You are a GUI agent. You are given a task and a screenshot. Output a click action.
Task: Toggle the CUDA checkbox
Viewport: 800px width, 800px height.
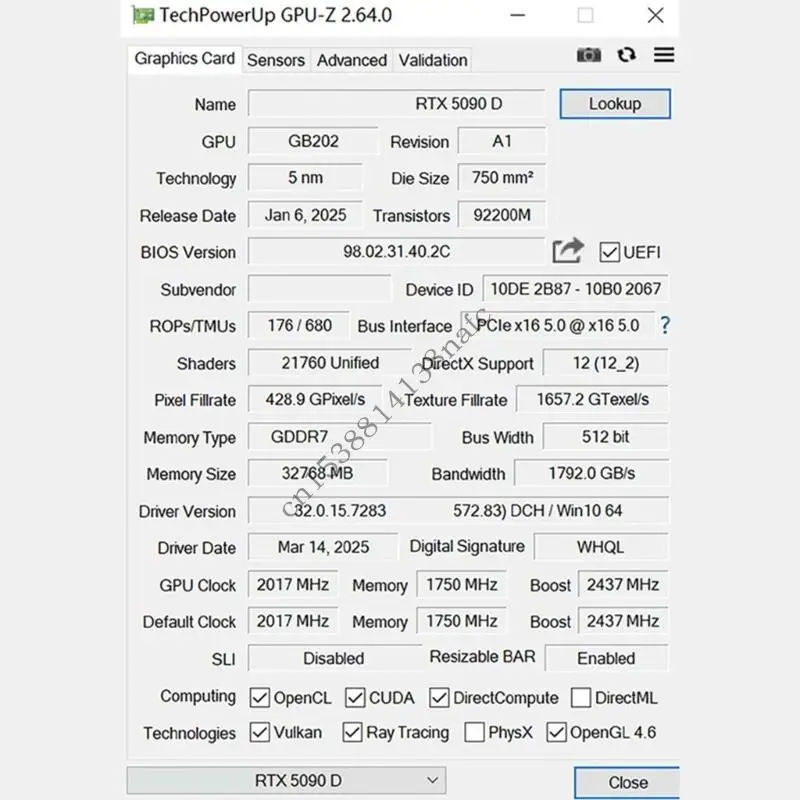(355, 697)
